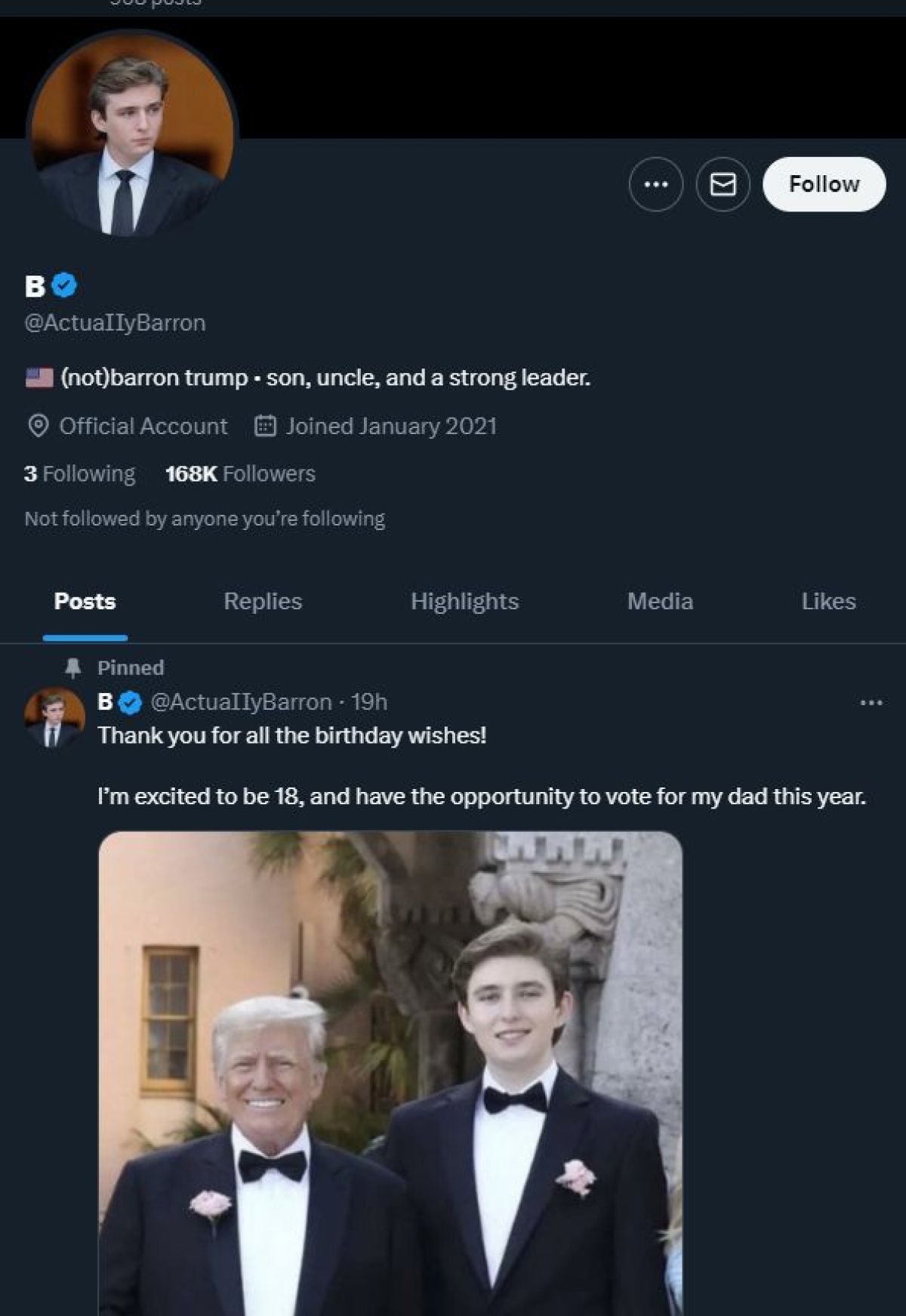906x1316 pixels.
Task: Open the Likes tab
Action: click(828, 601)
